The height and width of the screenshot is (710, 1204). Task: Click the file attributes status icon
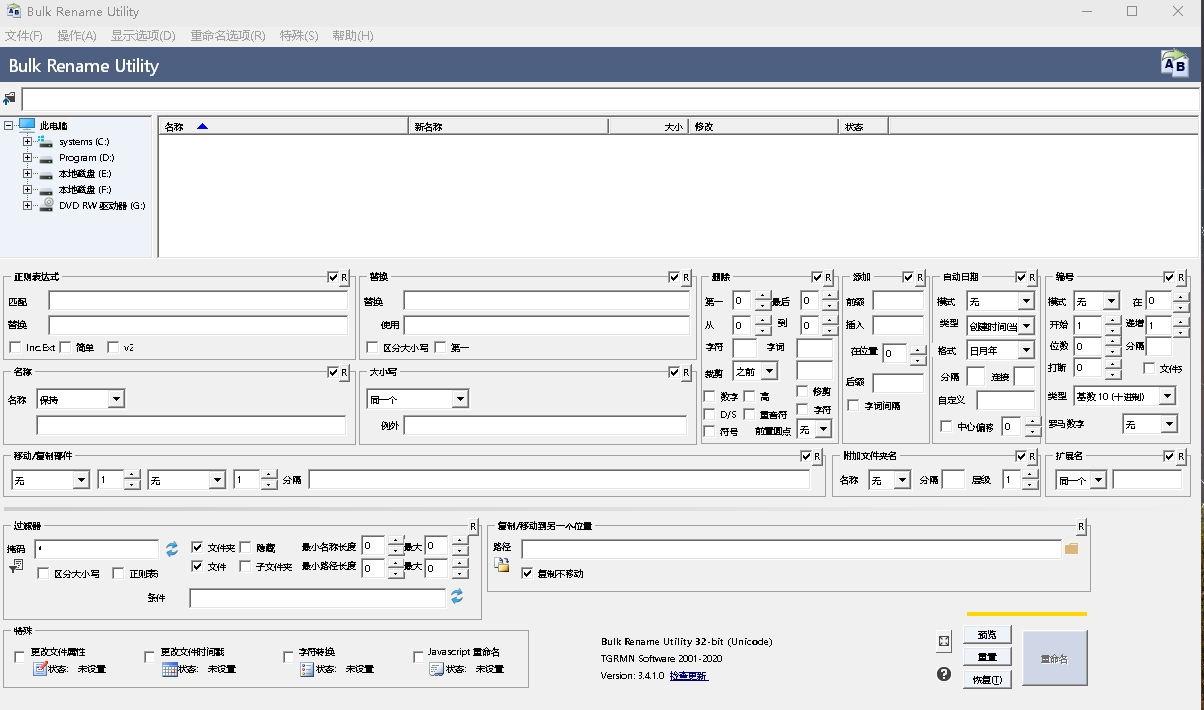click(x=40, y=669)
